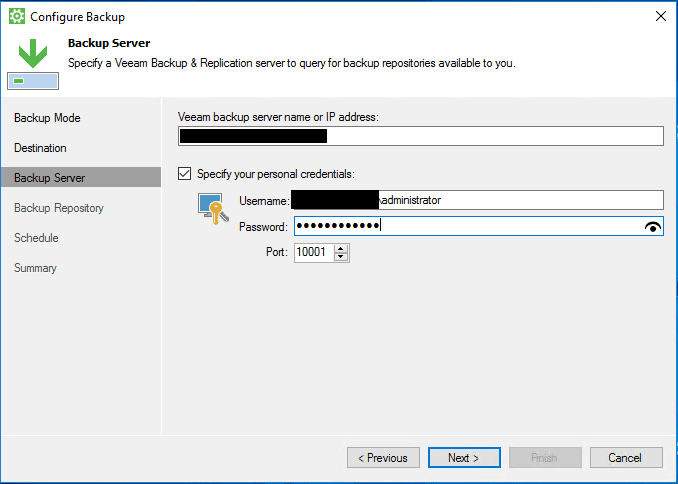
Task: Select the Backup Server step
Action: pos(50,178)
